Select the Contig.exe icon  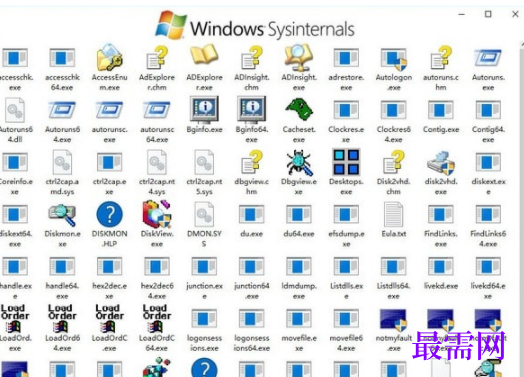(441, 110)
